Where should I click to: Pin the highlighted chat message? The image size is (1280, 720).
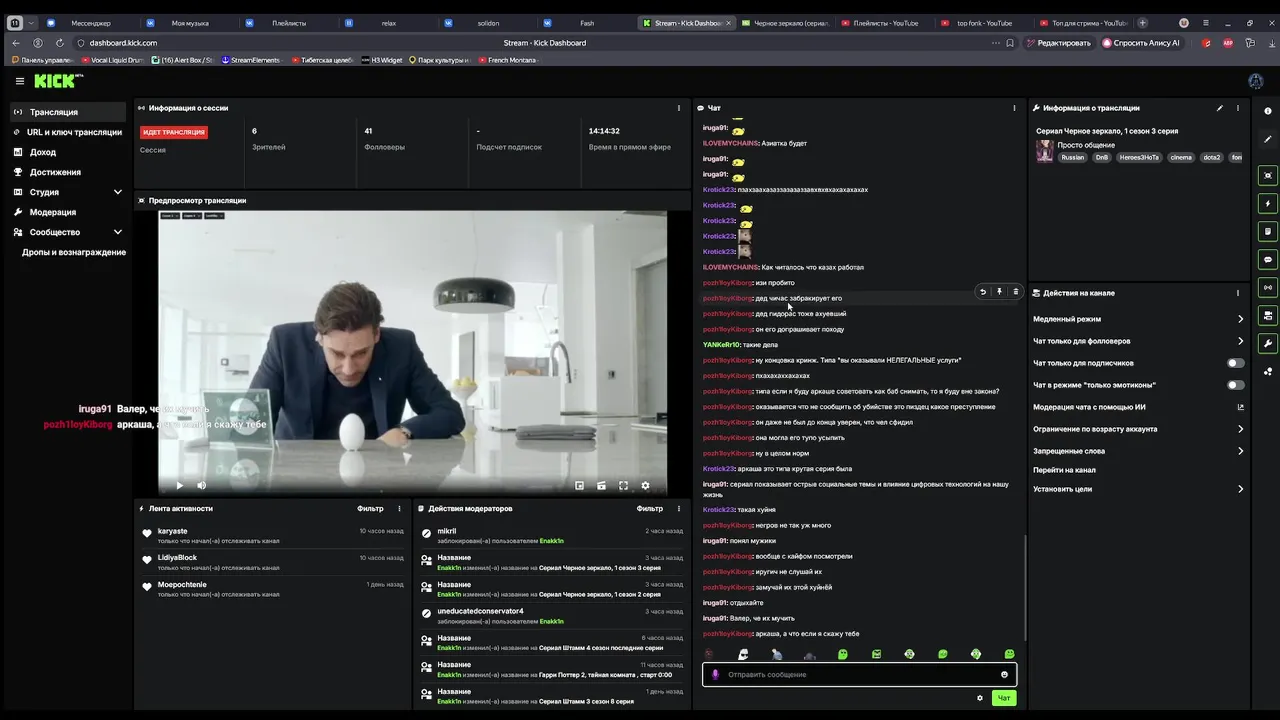pos(999,292)
